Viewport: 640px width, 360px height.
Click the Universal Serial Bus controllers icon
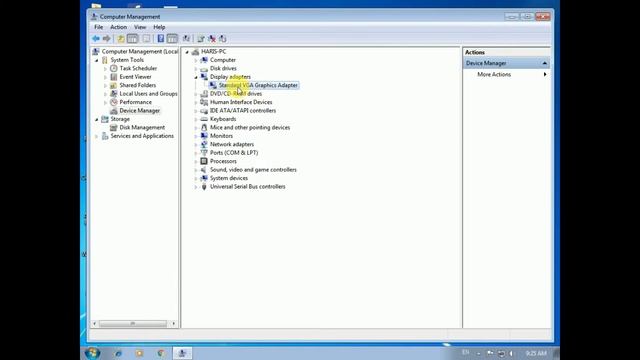coord(204,187)
